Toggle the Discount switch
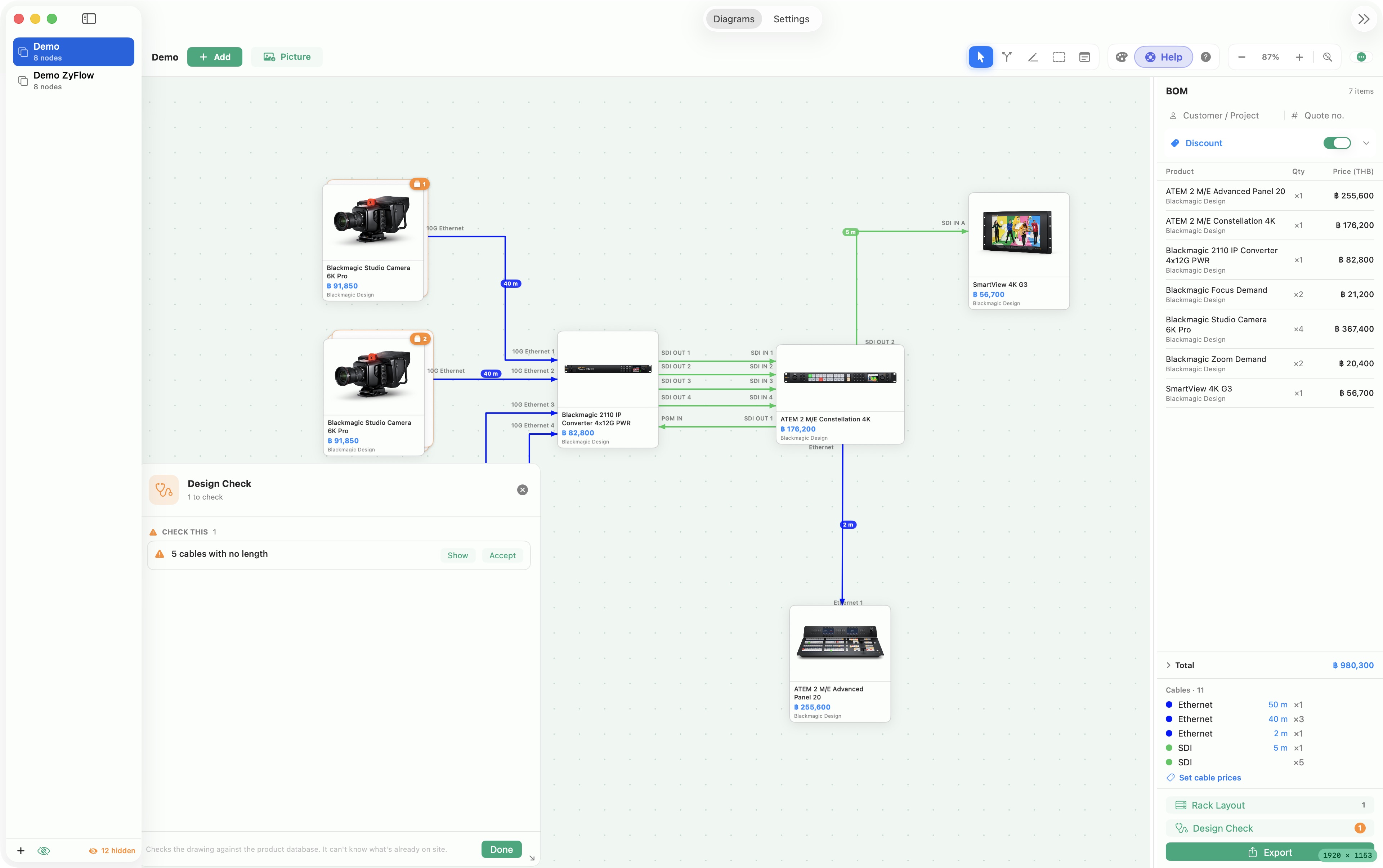1383x868 pixels. [1337, 143]
